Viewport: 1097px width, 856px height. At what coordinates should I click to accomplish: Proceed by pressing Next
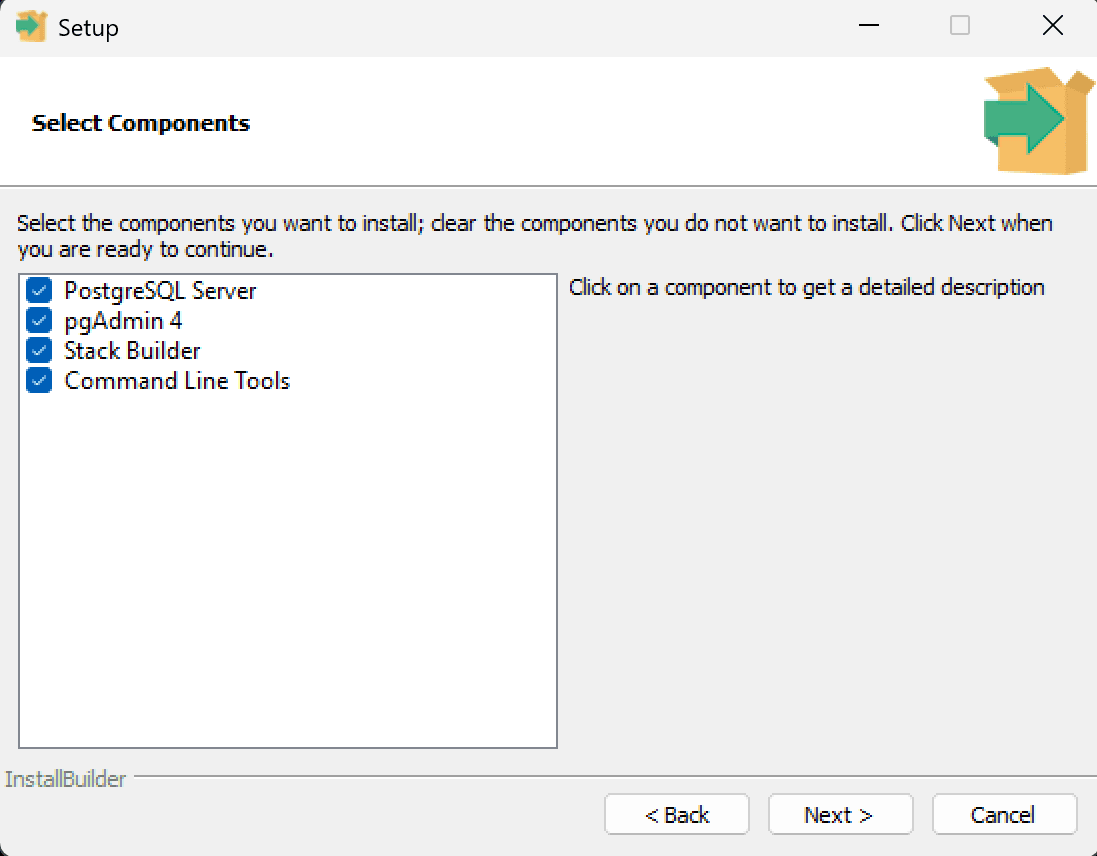click(840, 815)
